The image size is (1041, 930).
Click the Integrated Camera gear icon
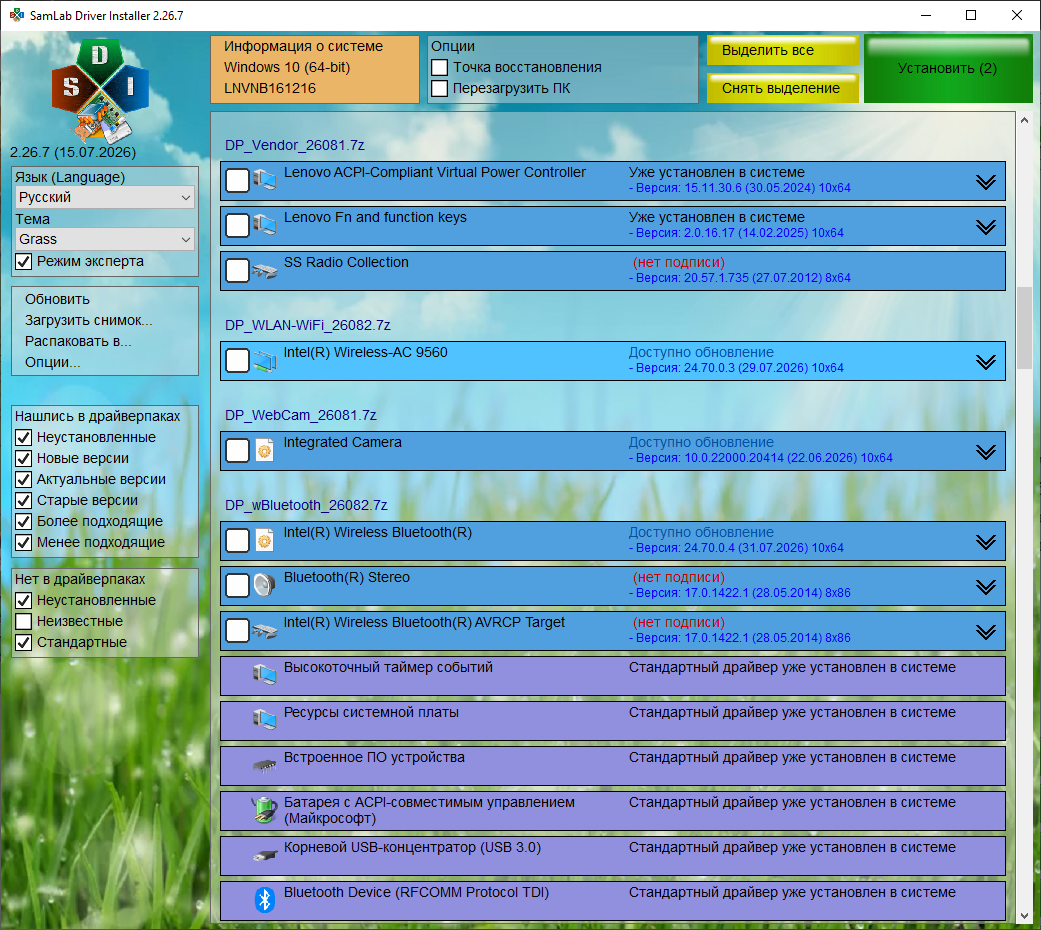[x=264, y=450]
